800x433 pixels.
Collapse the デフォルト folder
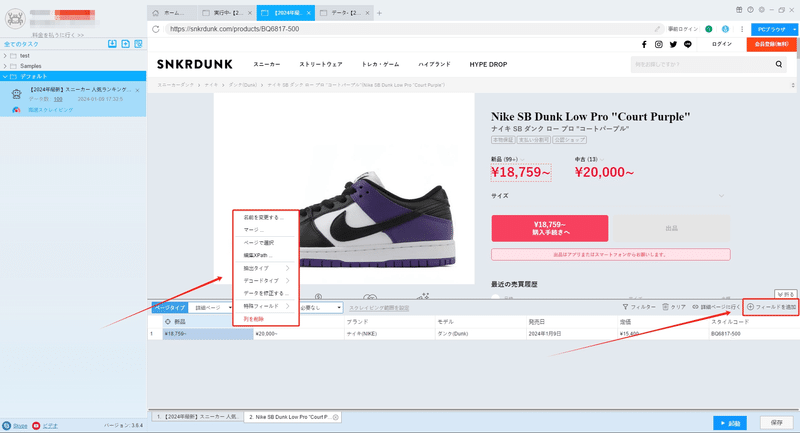point(5,76)
